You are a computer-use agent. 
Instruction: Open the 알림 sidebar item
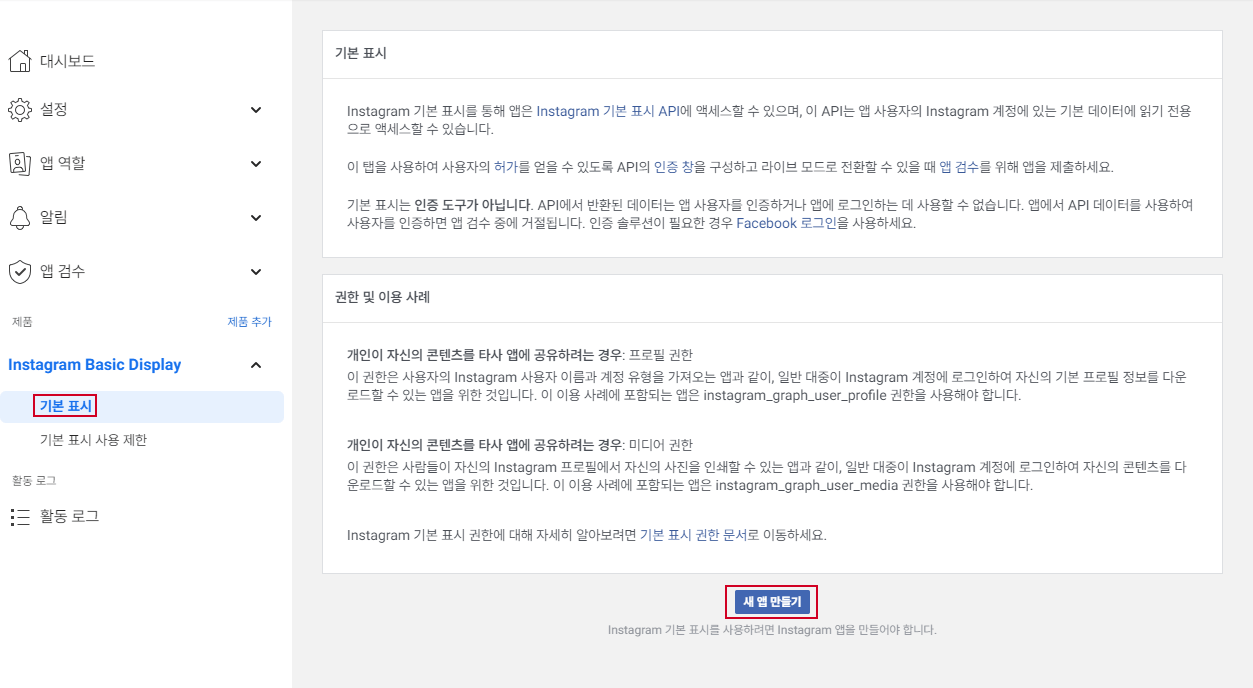pyautogui.click(x=54, y=218)
